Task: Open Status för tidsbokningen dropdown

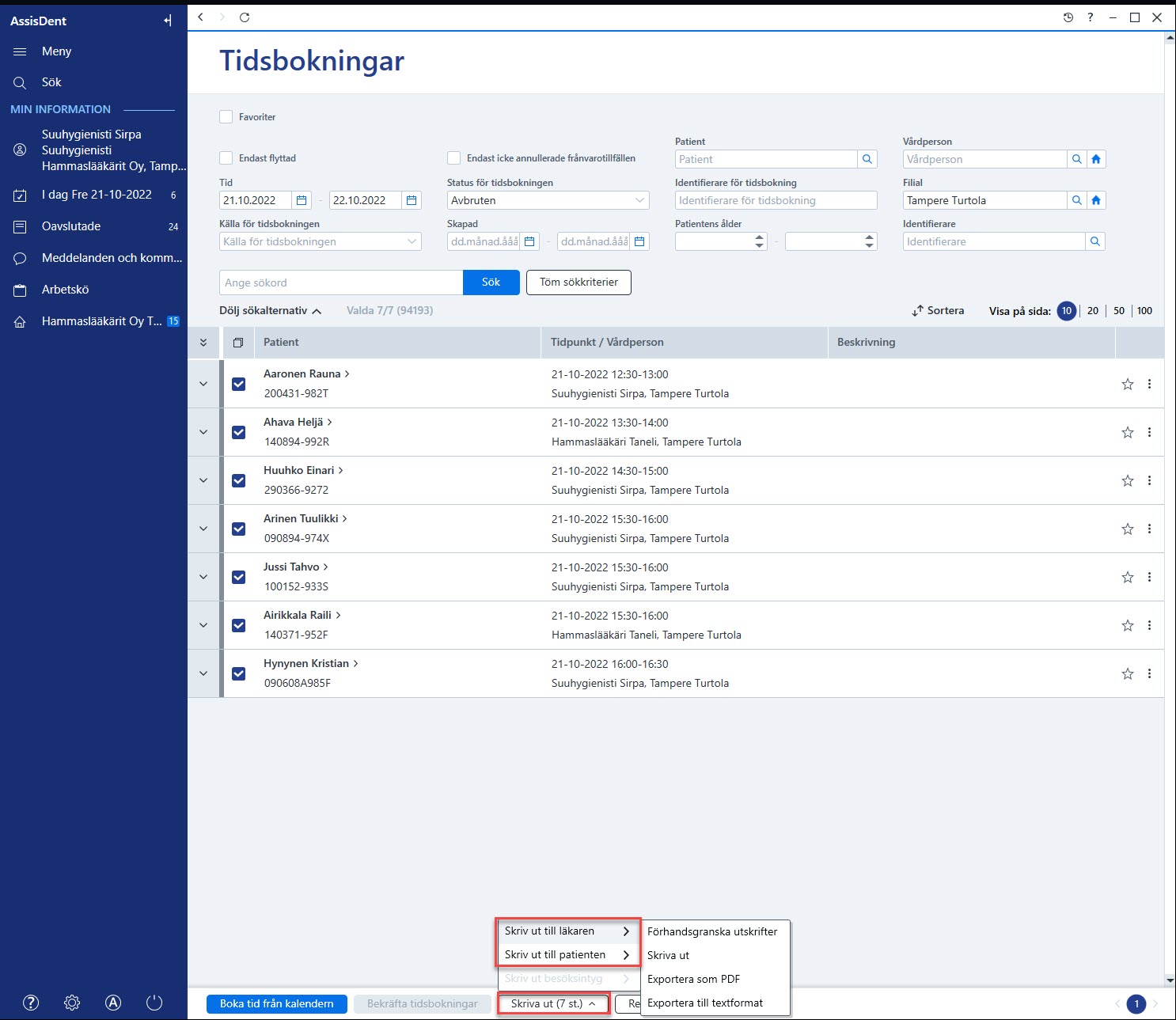Action: (548, 200)
